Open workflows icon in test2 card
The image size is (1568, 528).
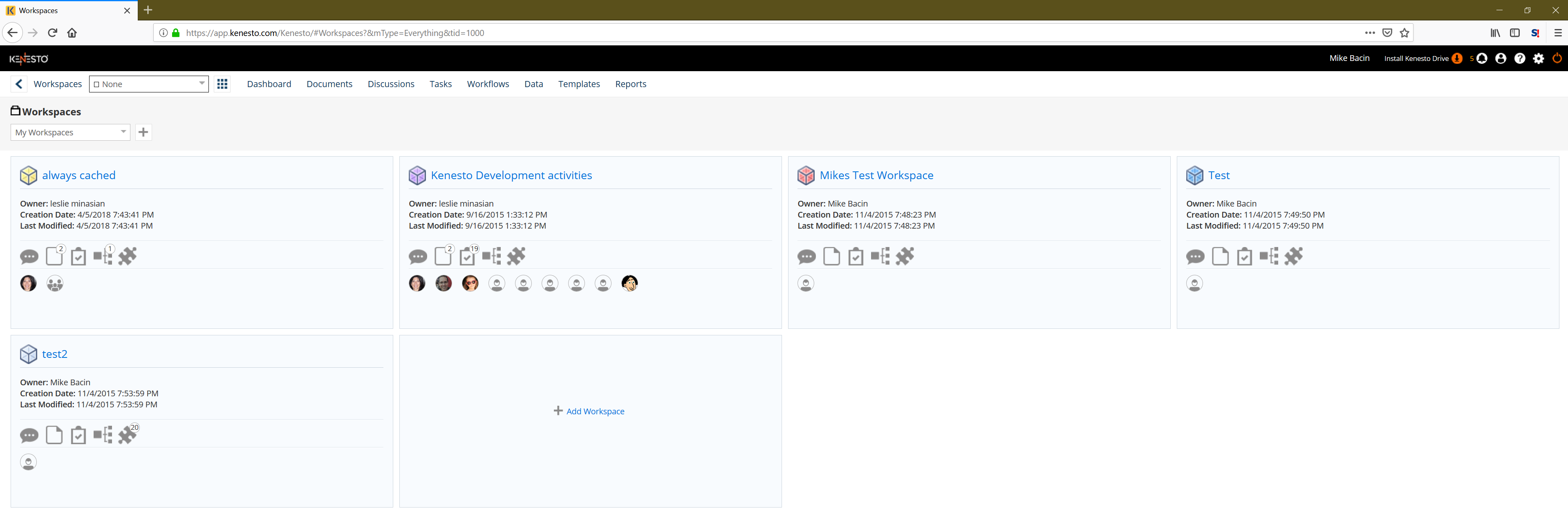pos(103,436)
